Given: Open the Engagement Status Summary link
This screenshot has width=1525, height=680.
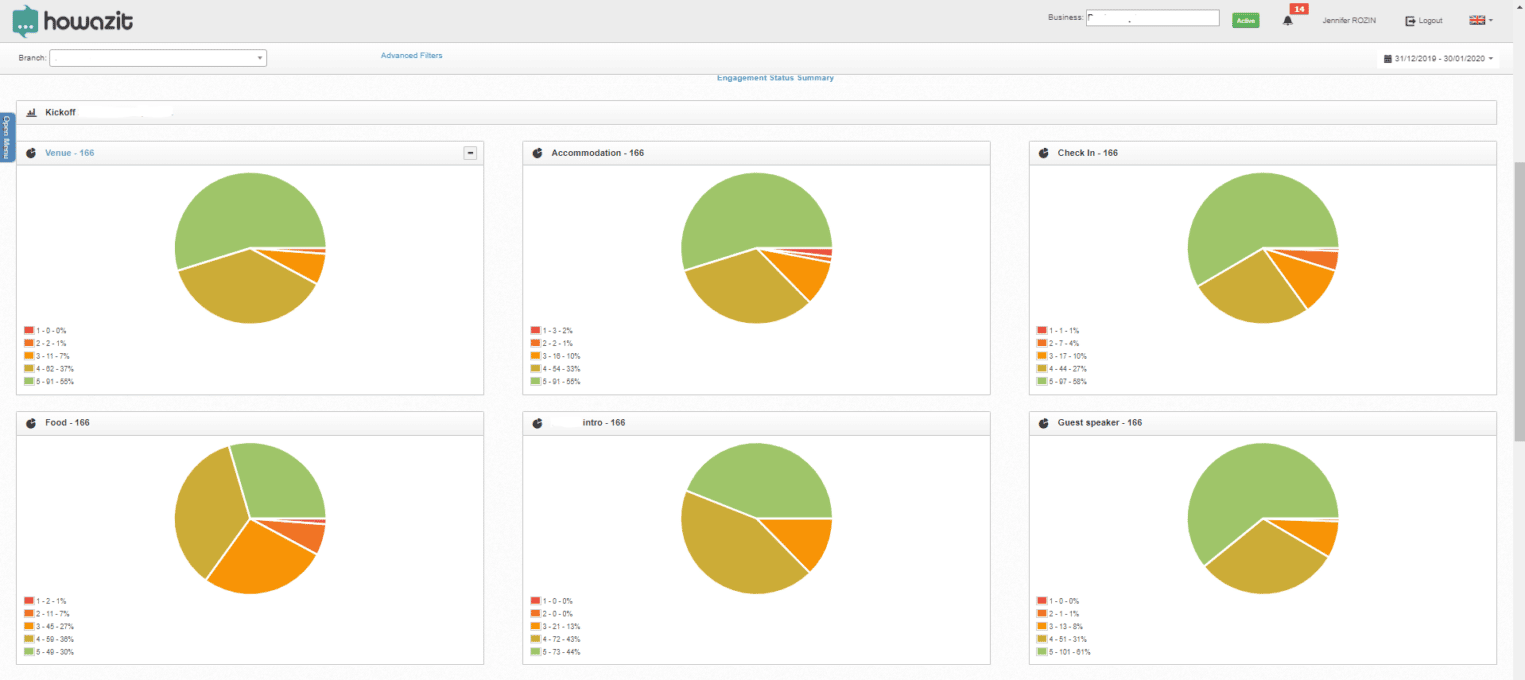Looking at the screenshot, I should pos(775,78).
